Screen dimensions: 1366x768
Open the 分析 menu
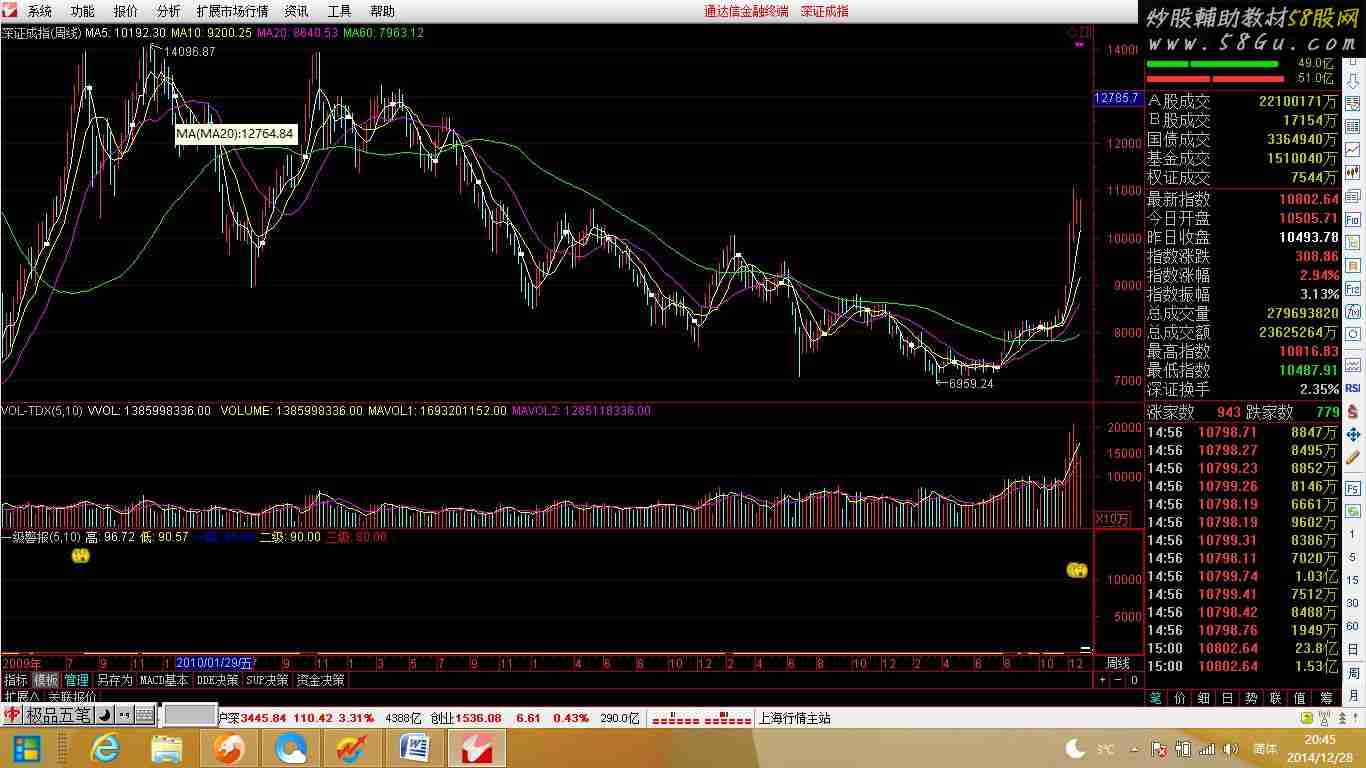169,11
